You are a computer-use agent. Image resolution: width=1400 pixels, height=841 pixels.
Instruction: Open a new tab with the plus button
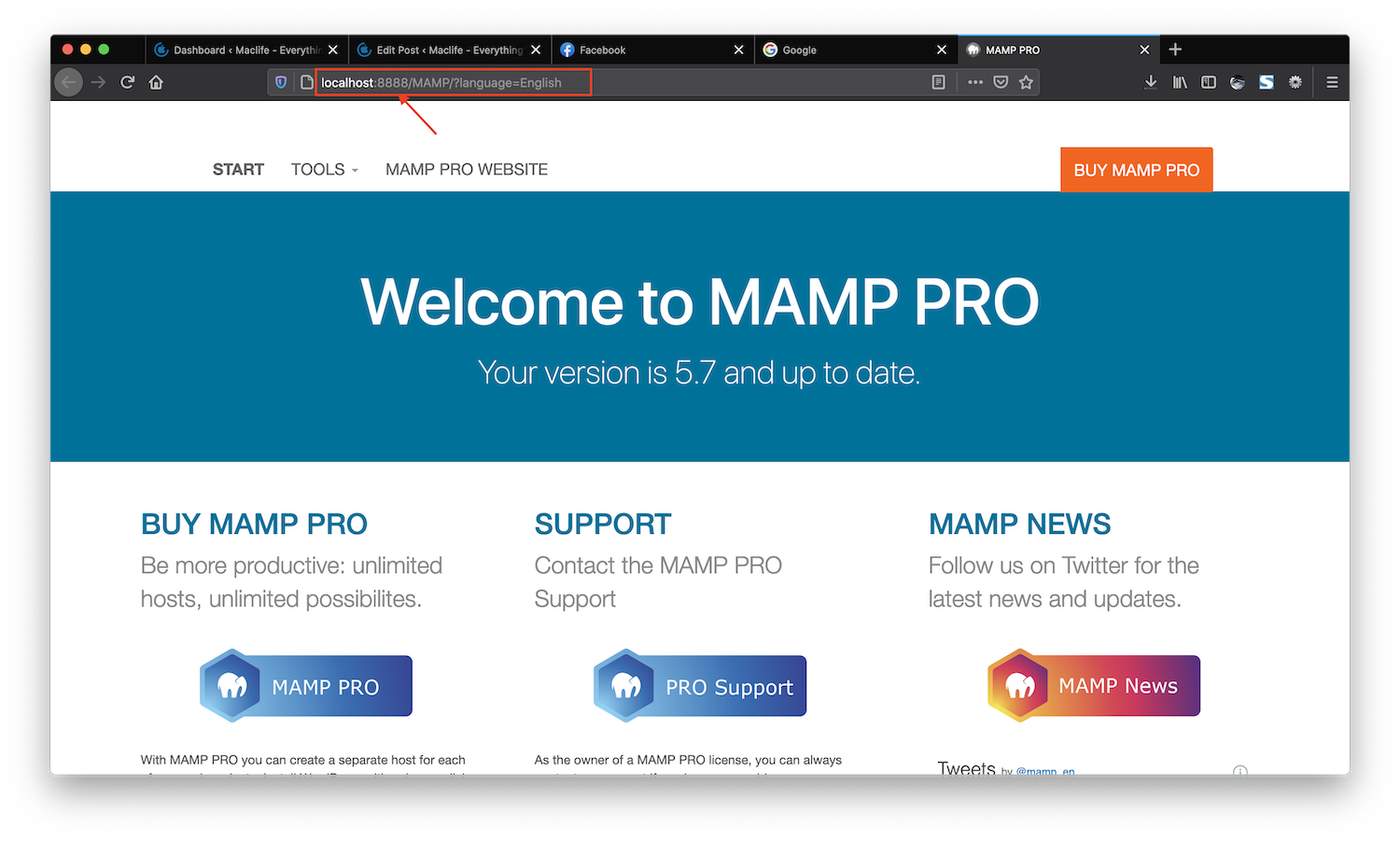click(x=1175, y=49)
